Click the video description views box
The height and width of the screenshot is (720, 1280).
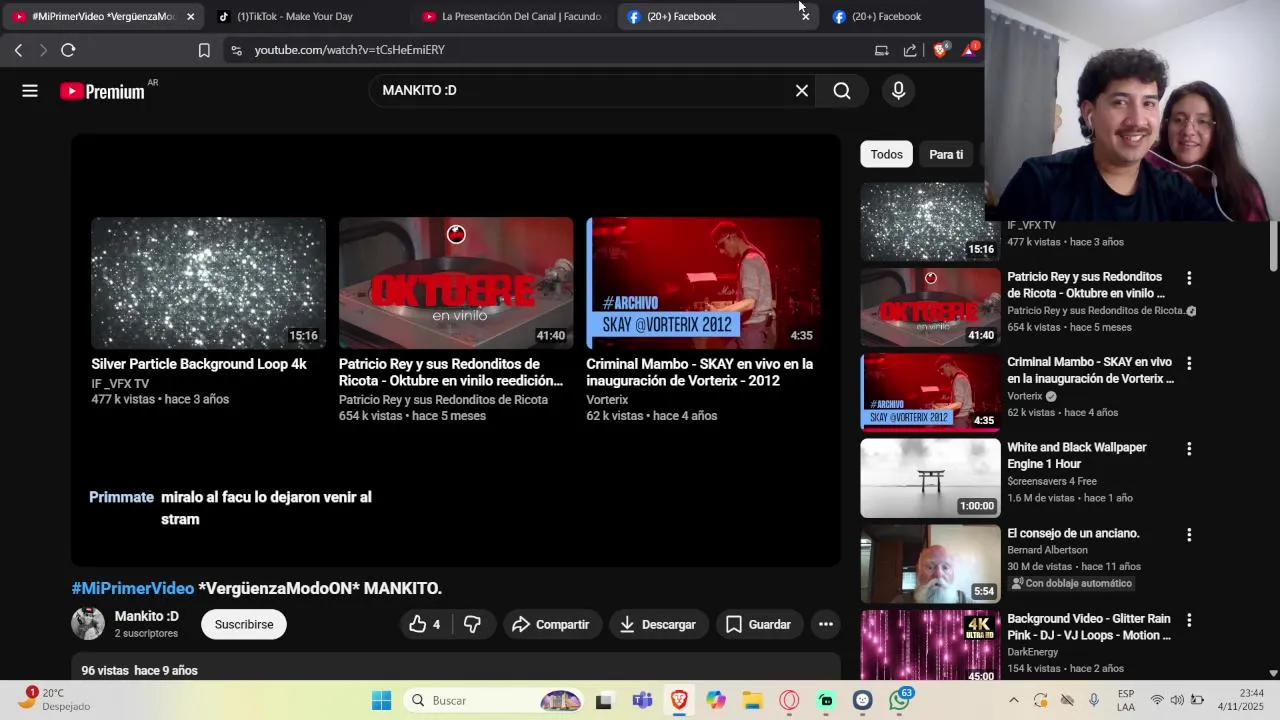pos(456,668)
